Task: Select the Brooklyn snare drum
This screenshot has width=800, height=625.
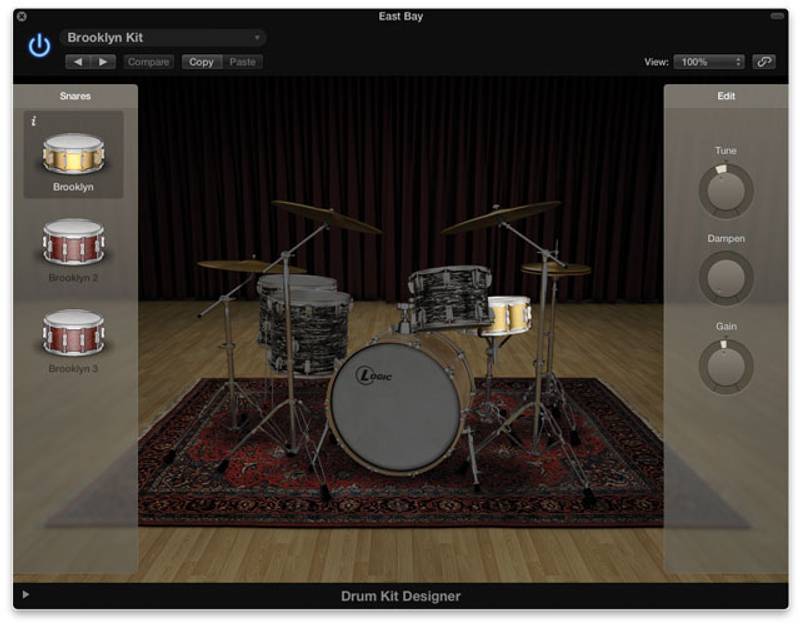Action: [x=73, y=154]
